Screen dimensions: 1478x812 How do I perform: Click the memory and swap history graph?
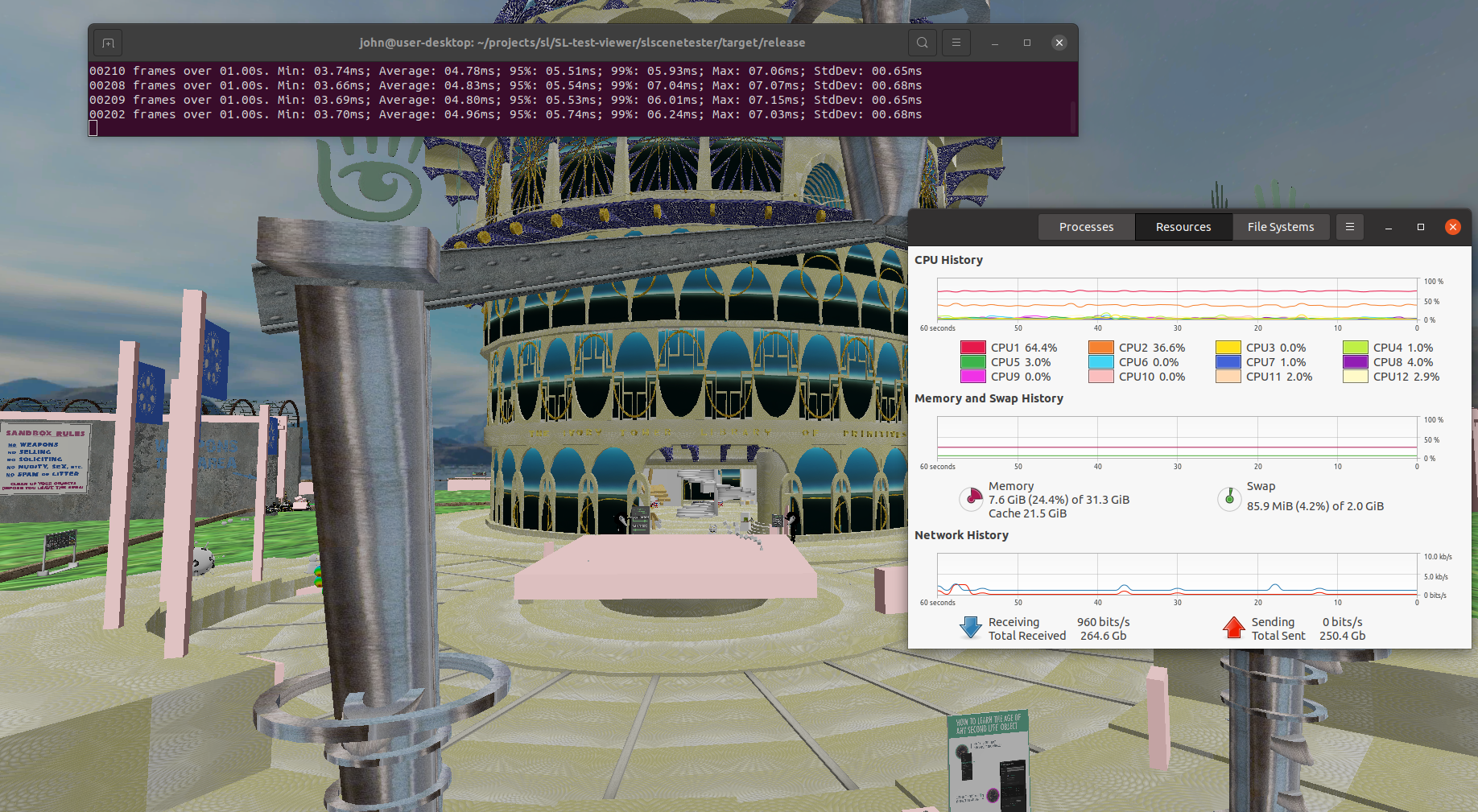tap(1177, 438)
